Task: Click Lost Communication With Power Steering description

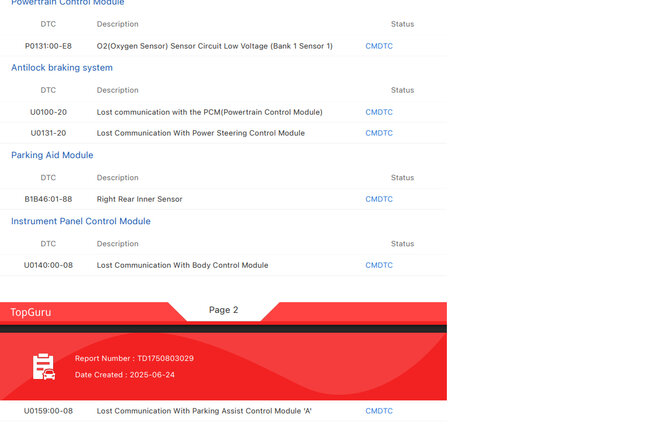Action: coord(201,133)
